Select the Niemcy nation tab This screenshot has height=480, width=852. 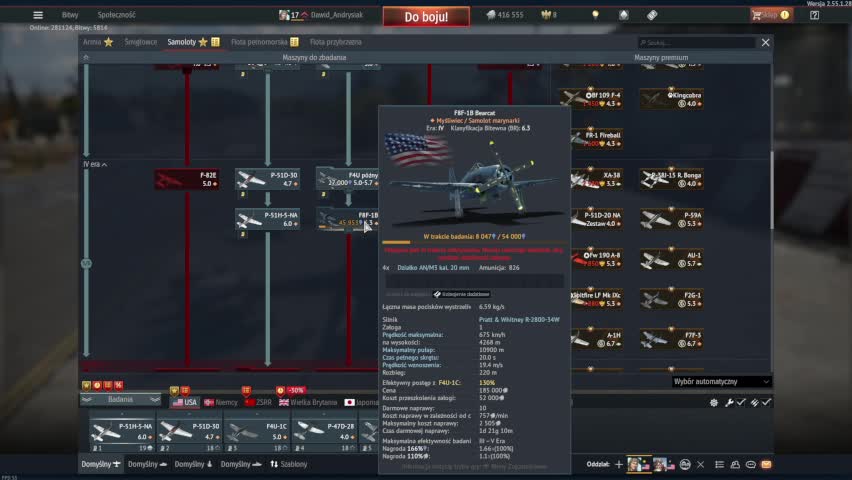(221, 402)
